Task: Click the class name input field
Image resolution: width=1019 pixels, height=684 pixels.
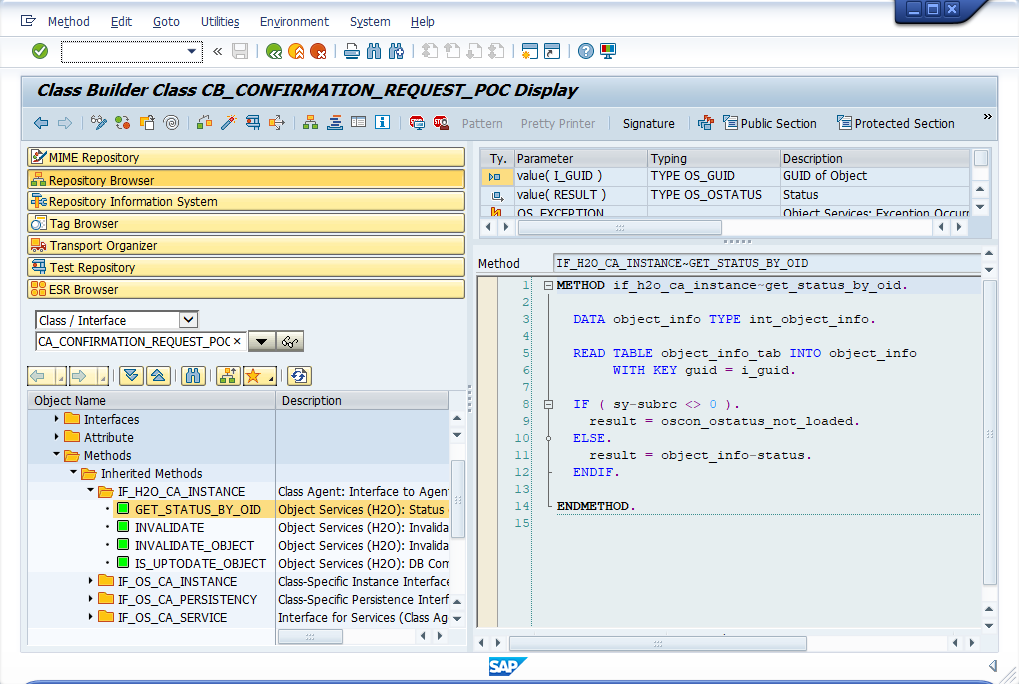Action: click(x=141, y=342)
